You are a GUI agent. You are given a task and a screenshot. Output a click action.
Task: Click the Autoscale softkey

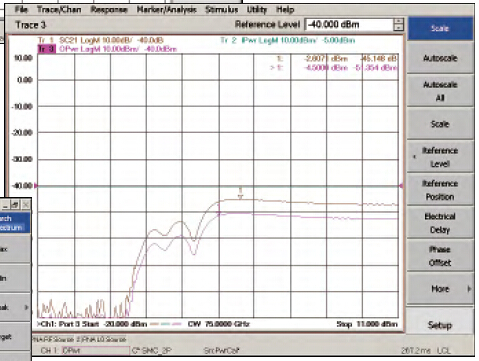coord(440,58)
